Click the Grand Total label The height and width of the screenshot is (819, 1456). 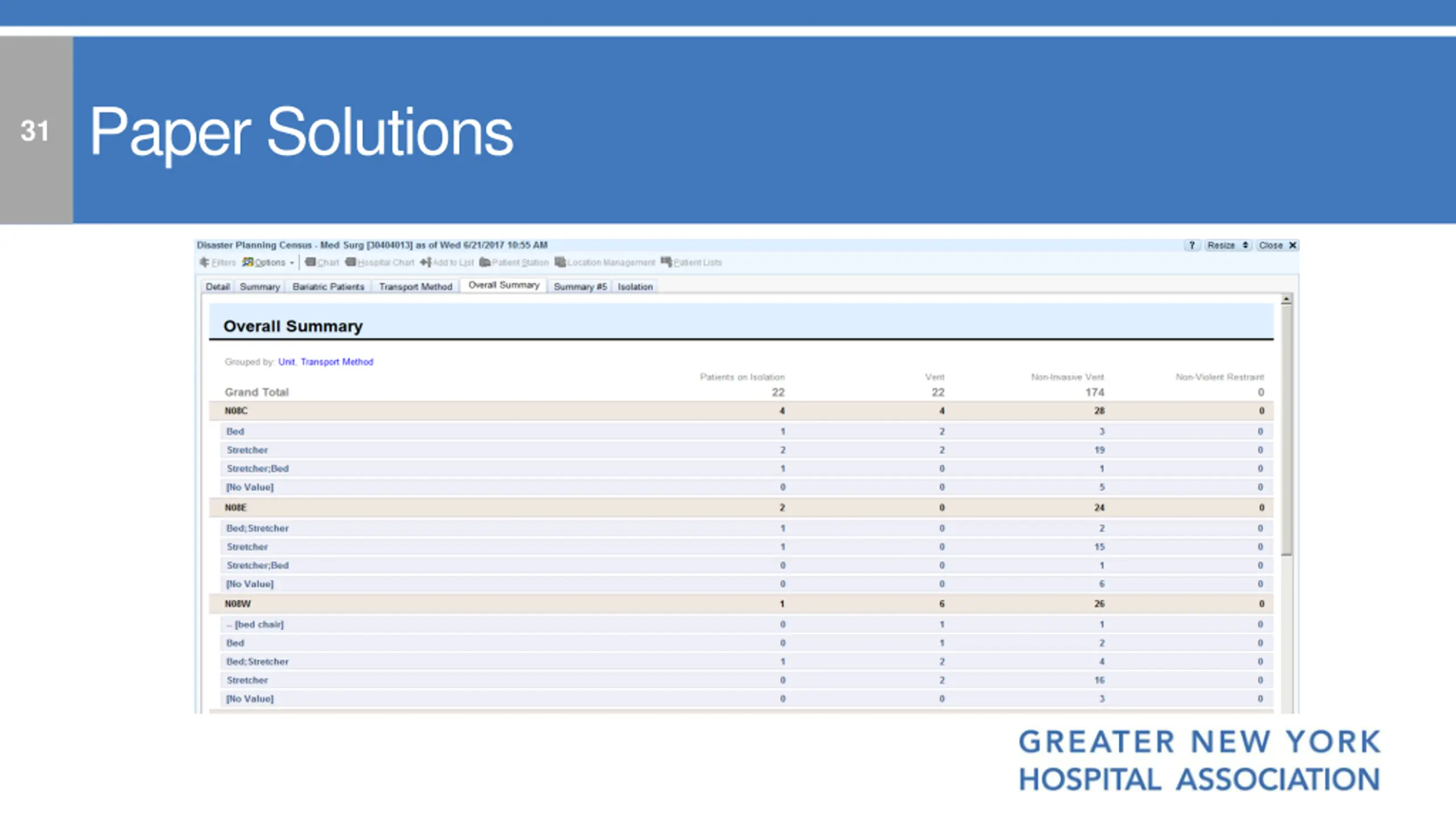tap(257, 392)
